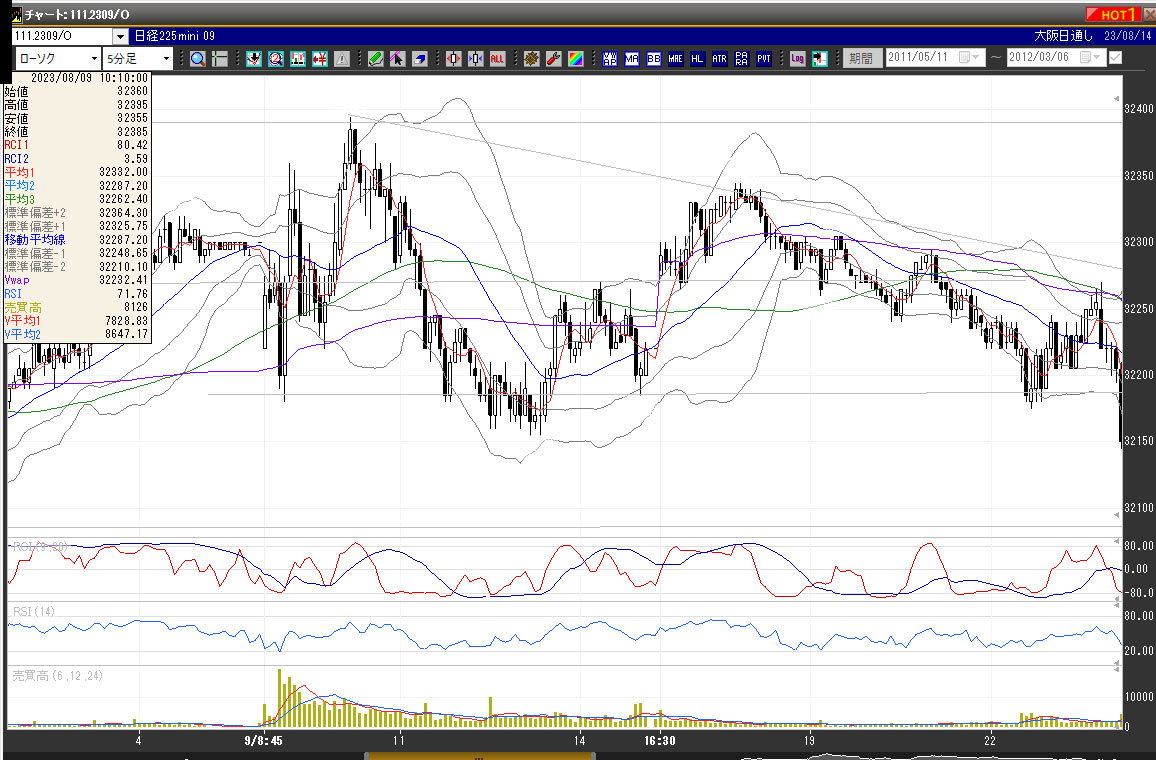The height and width of the screenshot is (760, 1156).
Task: Click the symbol code input 111.2309/O
Action: click(x=63, y=36)
